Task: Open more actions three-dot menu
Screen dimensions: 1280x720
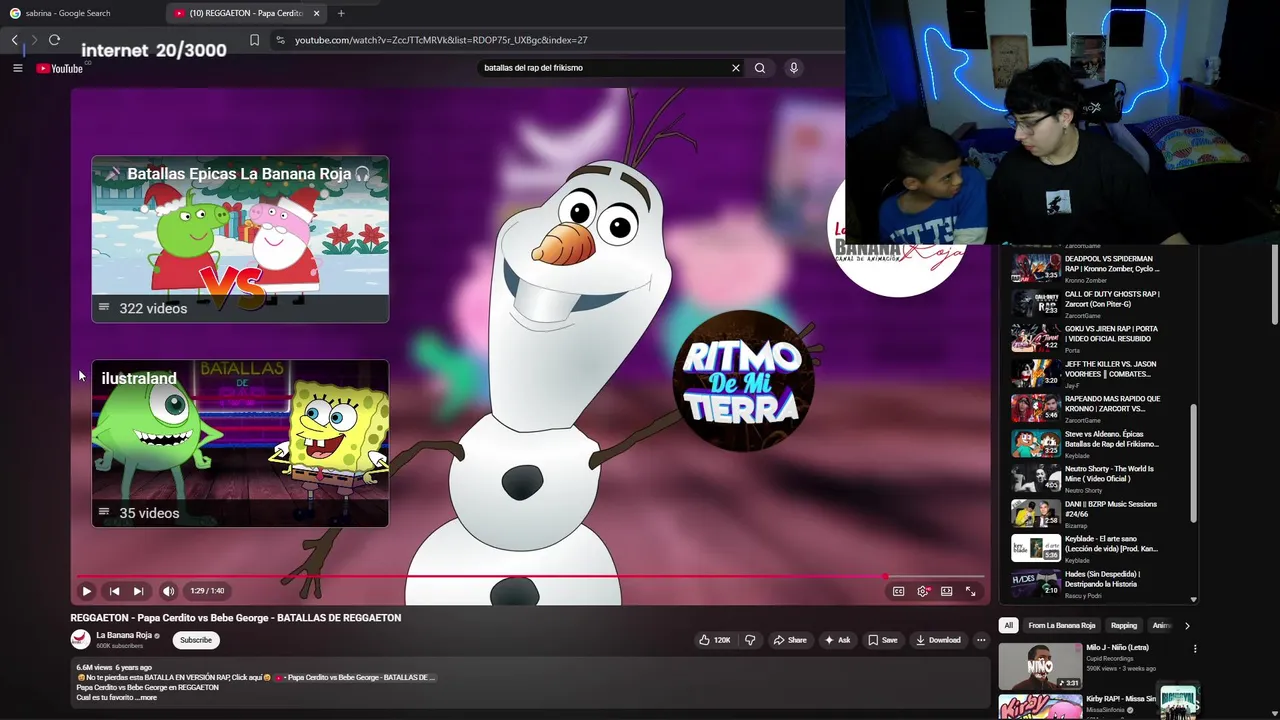Action: point(981,640)
